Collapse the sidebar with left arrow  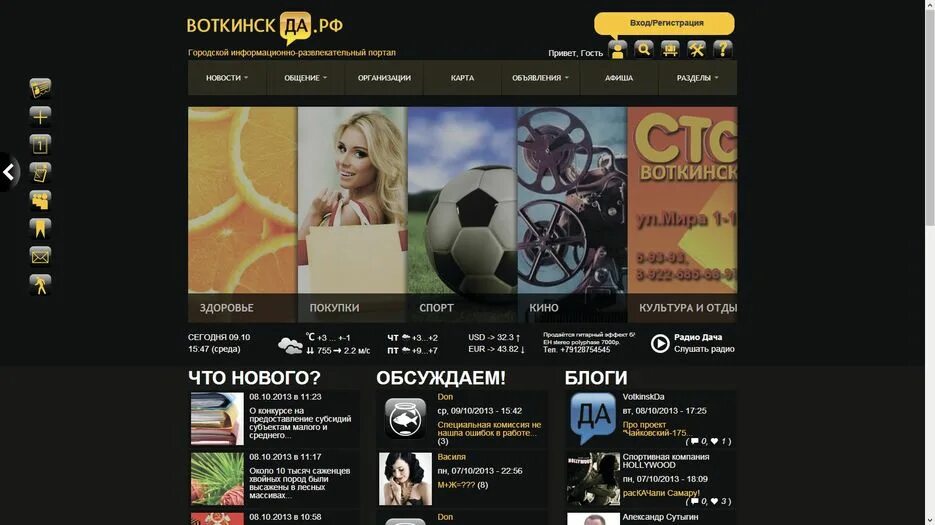(x=9, y=172)
